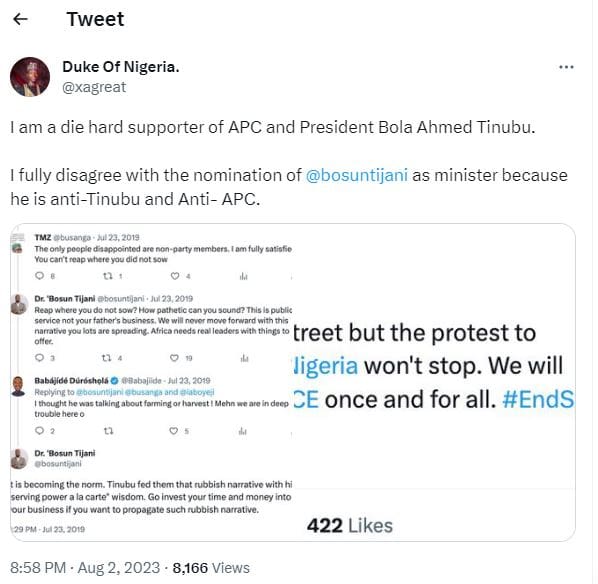Open the 422 Likes count
Image resolution: width=598 pixels, height=584 pixels.
point(350,526)
